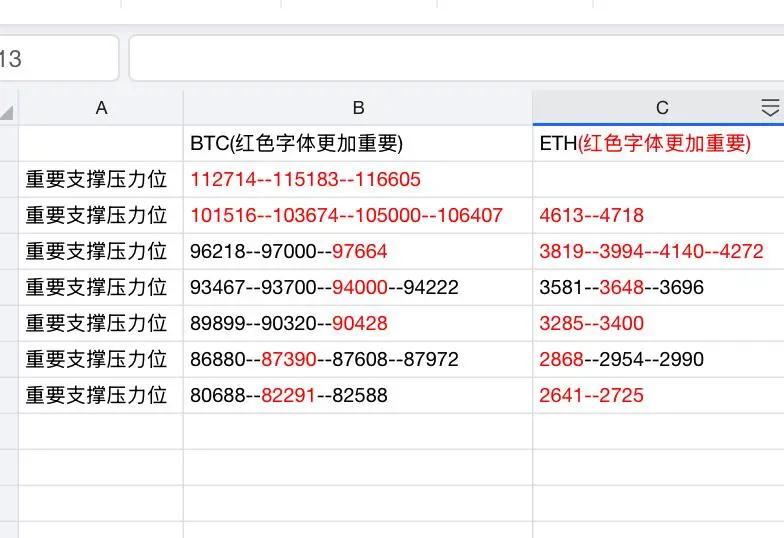Screen dimensions: 784x538
Task: Select cell with 93467--93700--94000--94222
Action: pos(358,288)
